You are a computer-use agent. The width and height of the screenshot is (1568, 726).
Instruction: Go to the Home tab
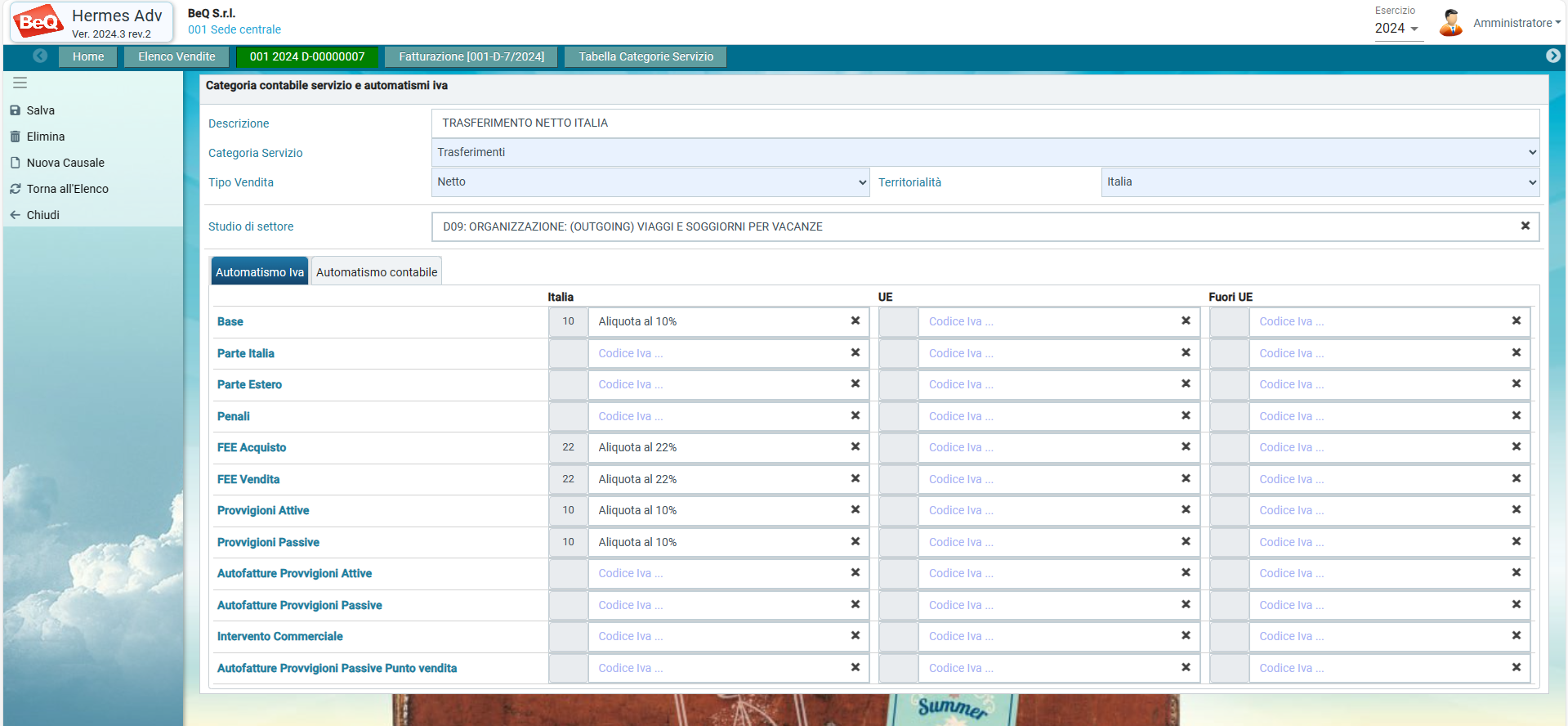[x=88, y=56]
